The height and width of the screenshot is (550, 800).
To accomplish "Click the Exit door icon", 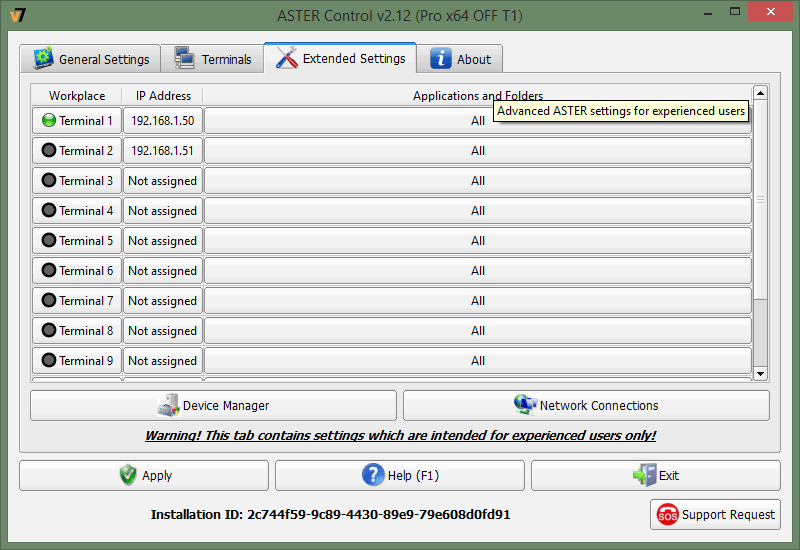I will point(644,475).
